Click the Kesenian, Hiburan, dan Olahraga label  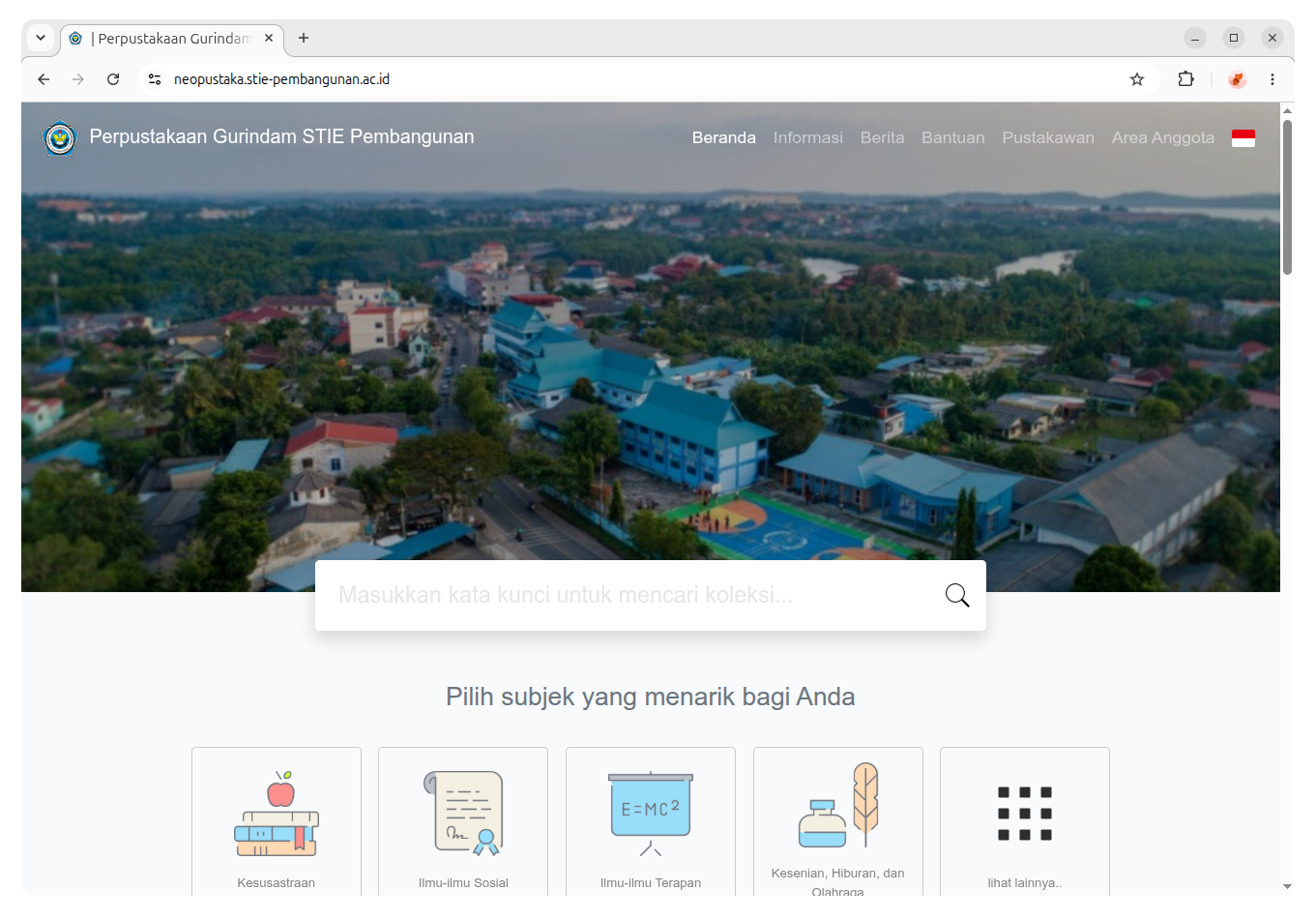[x=838, y=881]
